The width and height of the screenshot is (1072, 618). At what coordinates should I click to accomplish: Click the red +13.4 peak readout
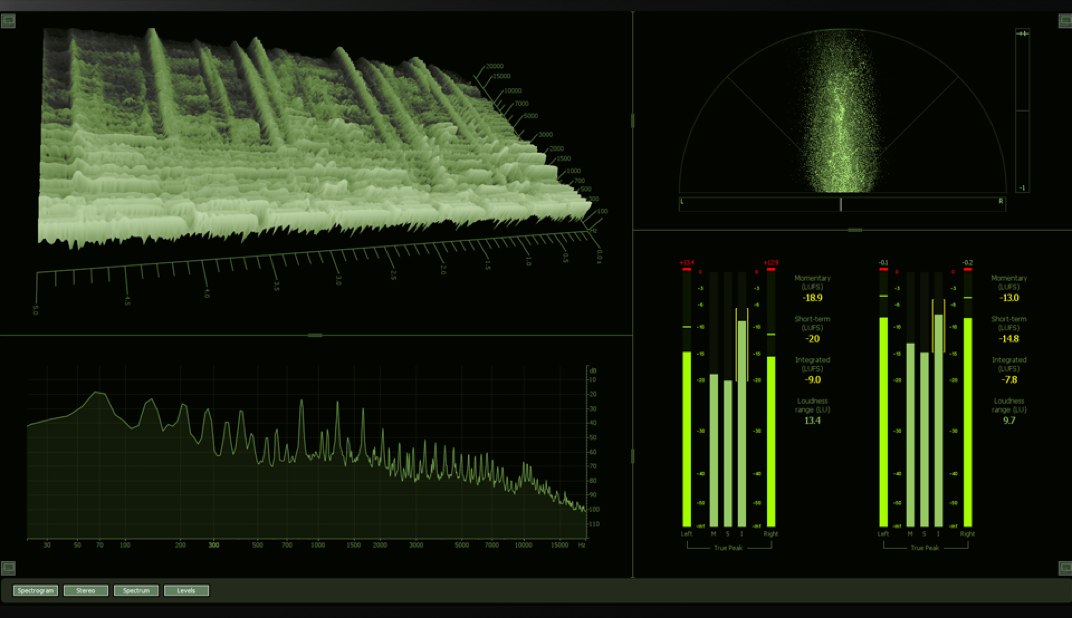[686, 263]
